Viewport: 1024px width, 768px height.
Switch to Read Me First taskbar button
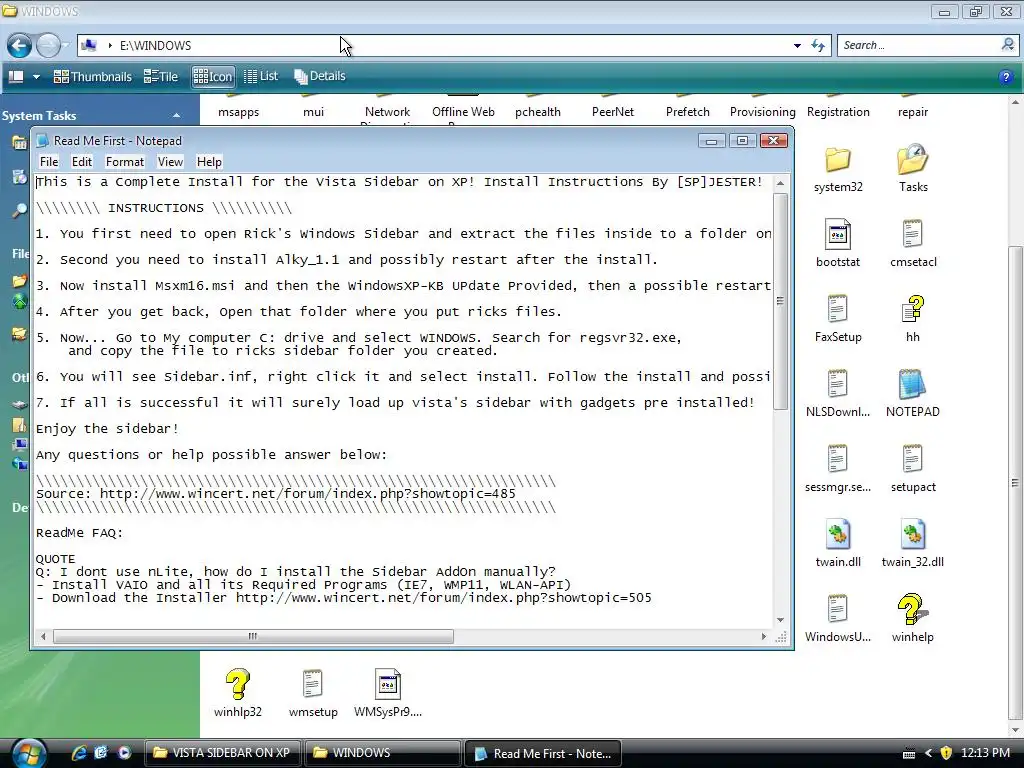point(542,754)
